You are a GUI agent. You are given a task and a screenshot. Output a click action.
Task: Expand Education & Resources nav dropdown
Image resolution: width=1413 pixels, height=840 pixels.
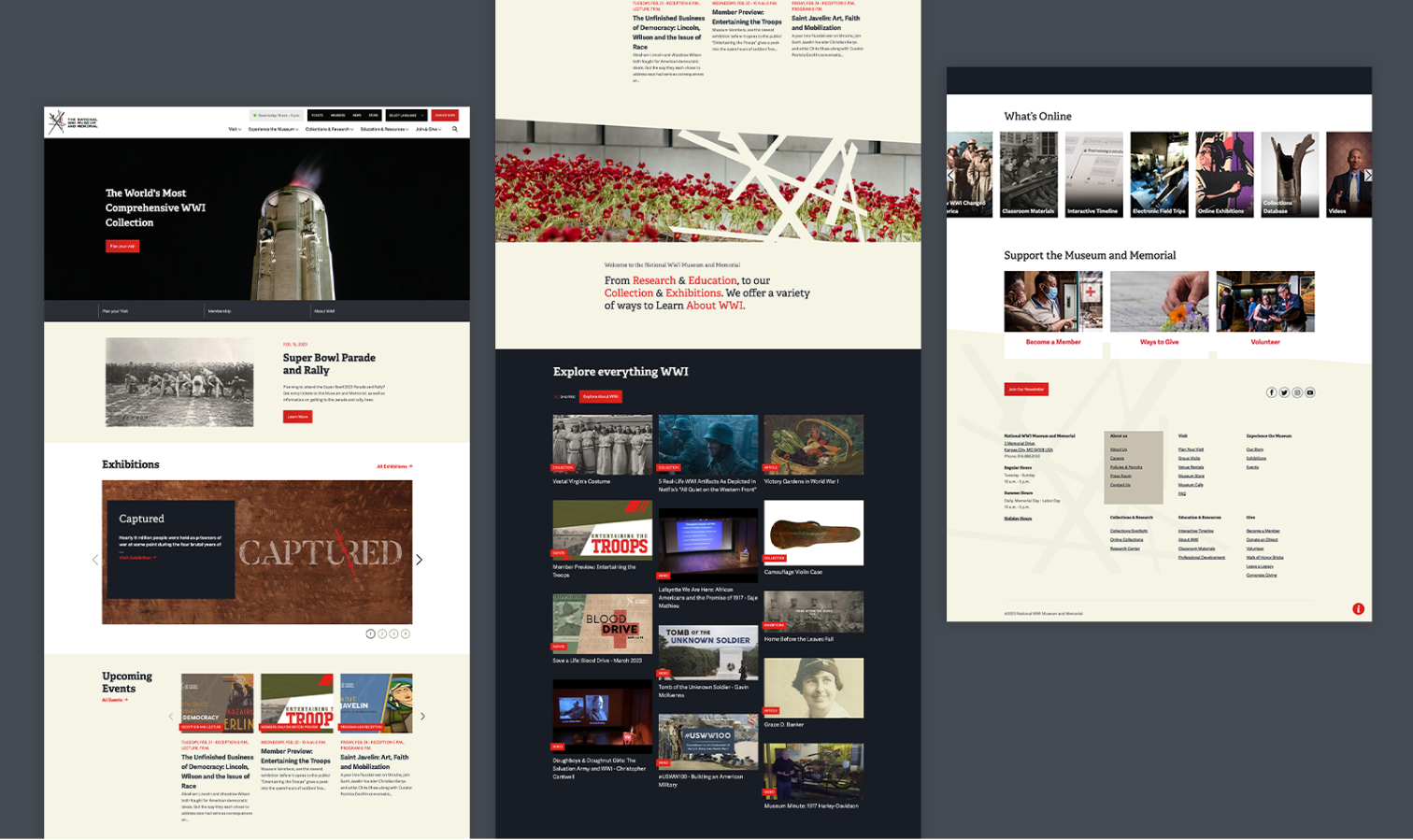click(384, 129)
